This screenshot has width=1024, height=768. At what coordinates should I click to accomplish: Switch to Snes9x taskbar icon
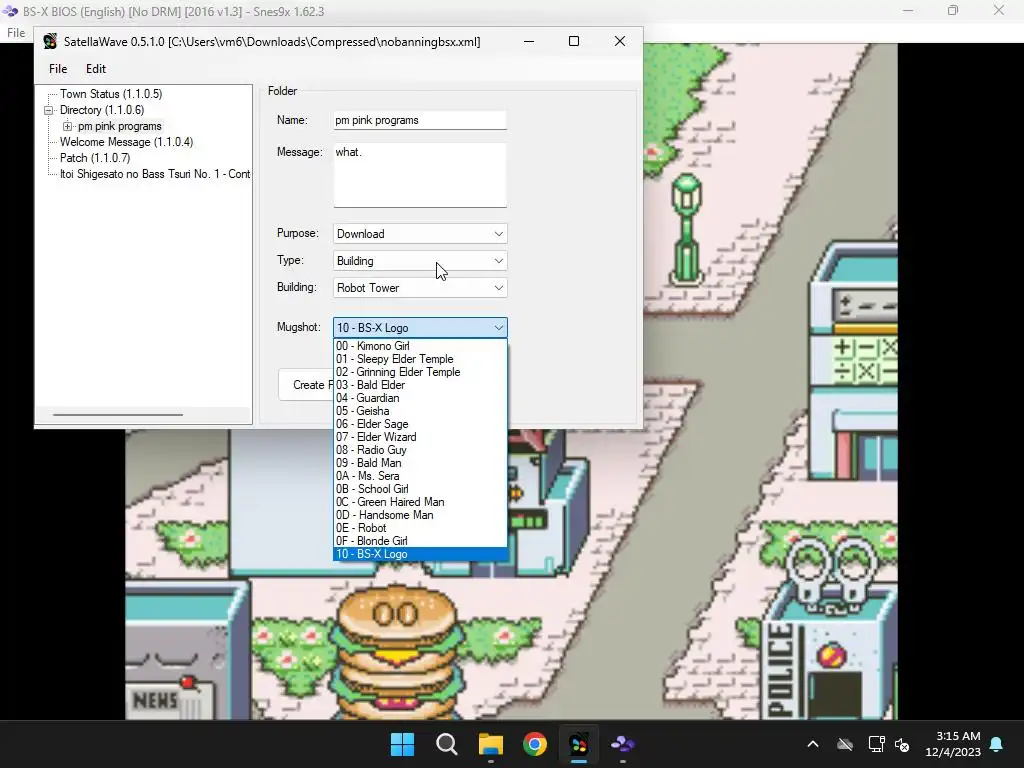[x=622, y=744]
